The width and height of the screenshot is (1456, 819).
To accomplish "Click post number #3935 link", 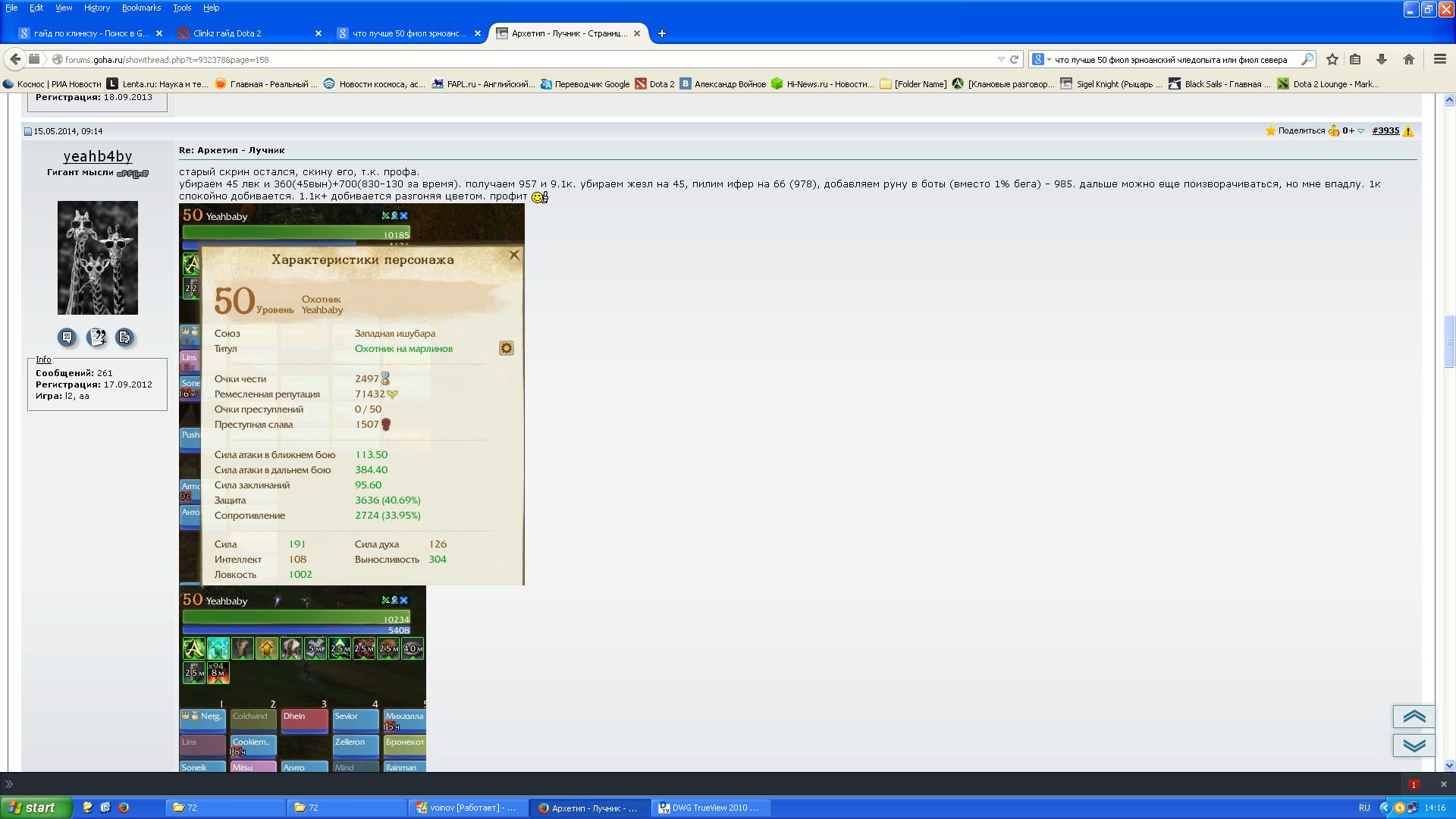I will [x=1385, y=130].
